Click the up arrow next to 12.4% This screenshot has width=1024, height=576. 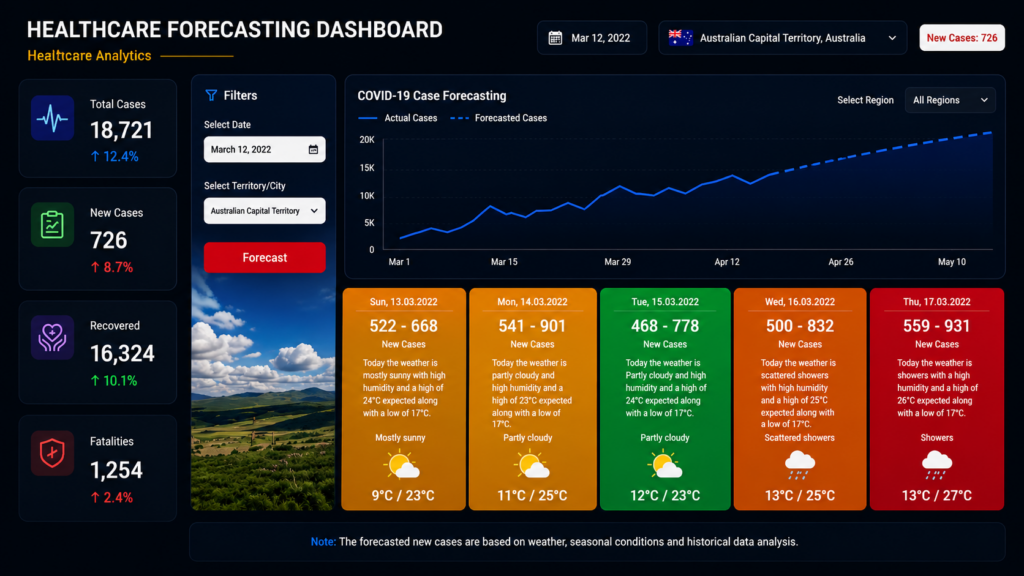tap(95, 156)
